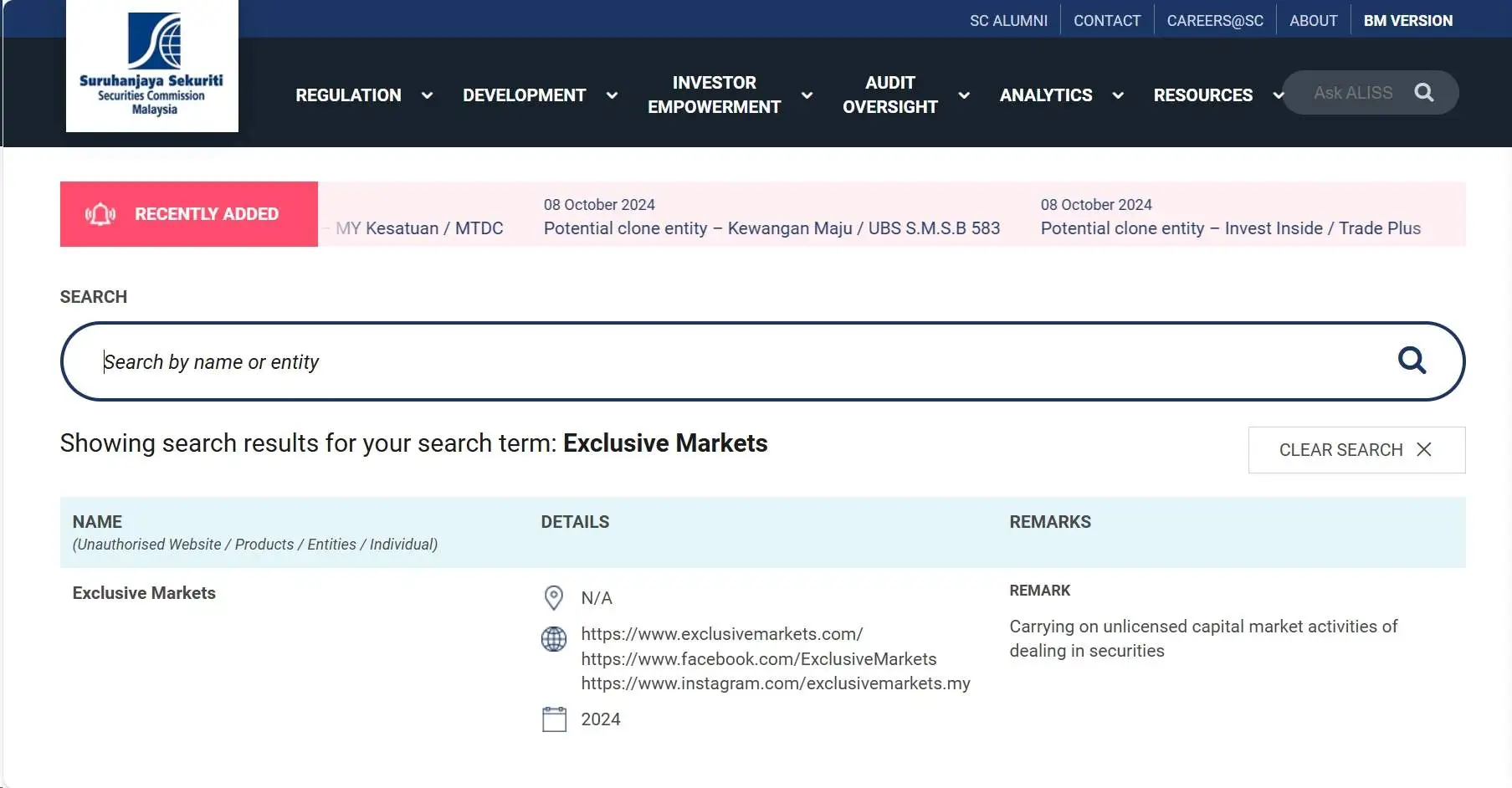Open the Careers@SC link
This screenshot has width=1512, height=788.
point(1215,21)
